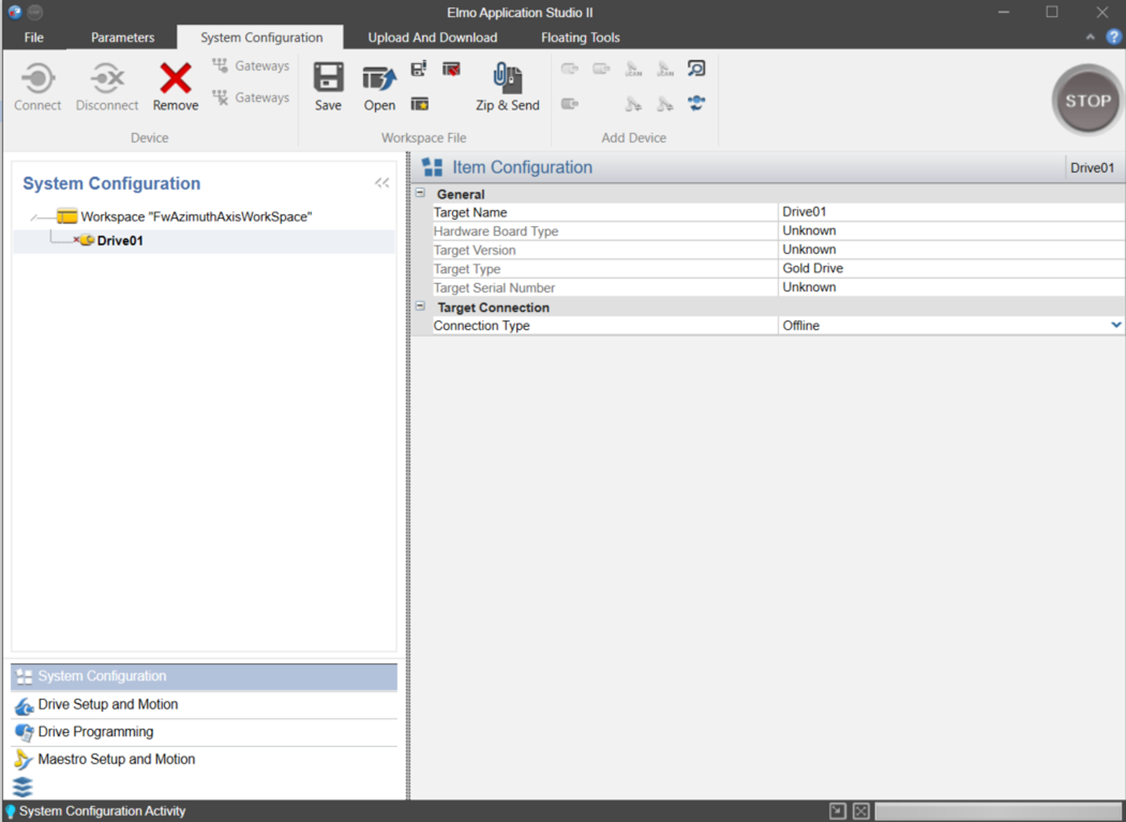This screenshot has height=822, width=1126.
Task: Click the Drive Programming icon
Action: coord(24,733)
